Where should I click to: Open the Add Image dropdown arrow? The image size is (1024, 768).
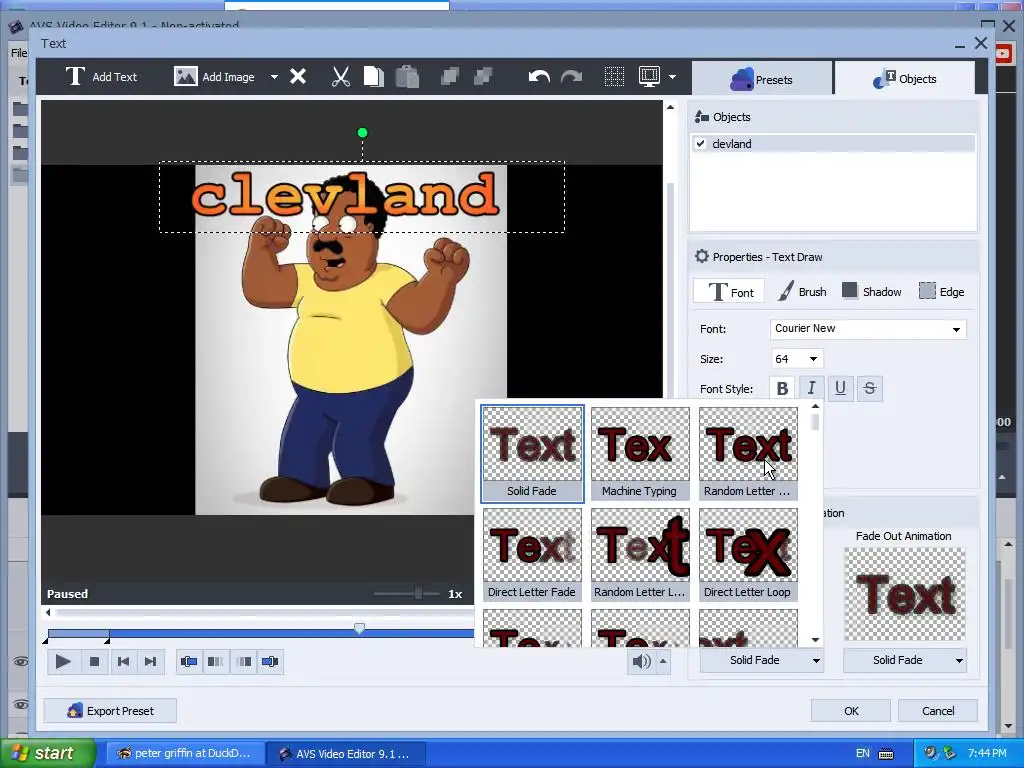[x=274, y=77]
